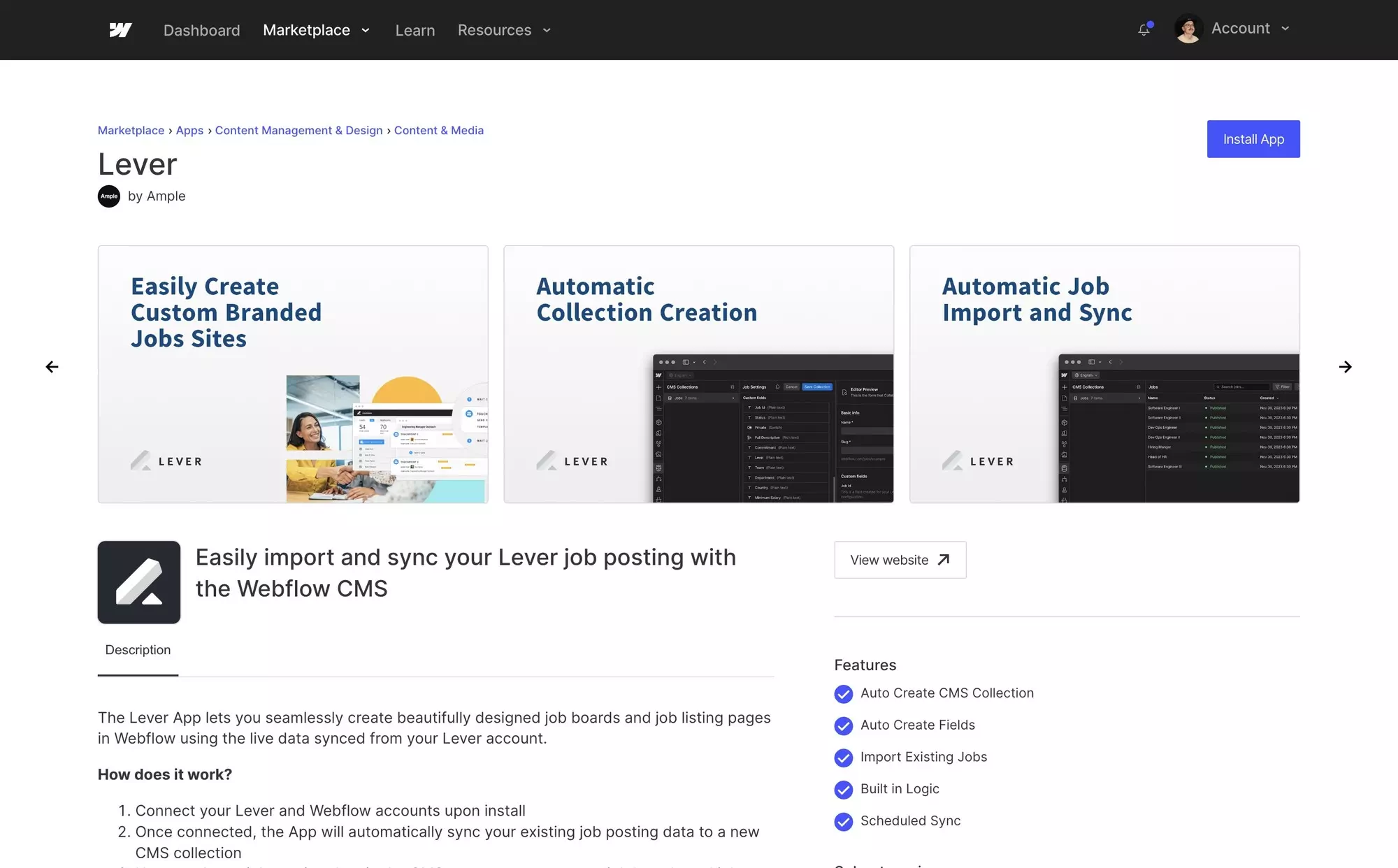
Task: Click the Lever app icon tile
Action: (139, 582)
